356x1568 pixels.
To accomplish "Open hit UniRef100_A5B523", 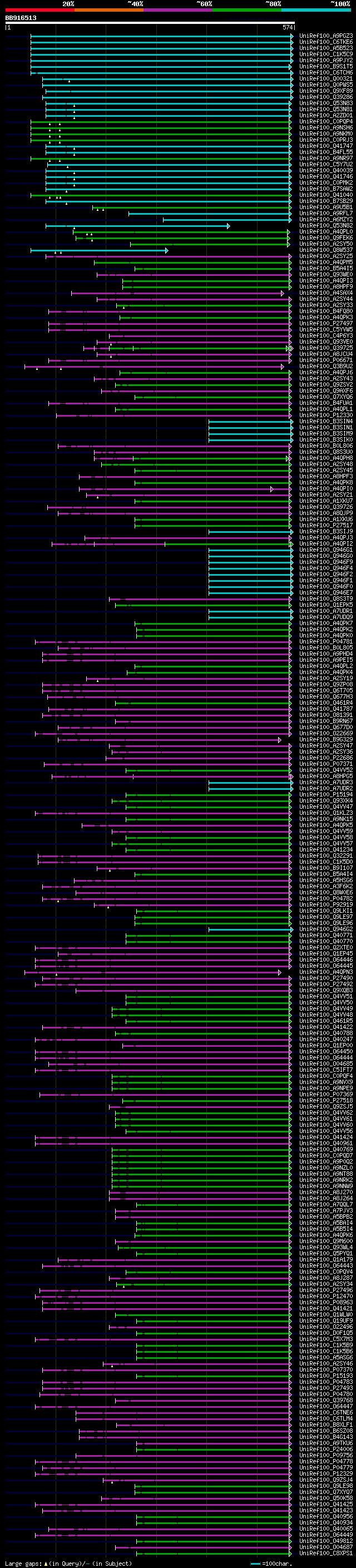I will point(325,48).
